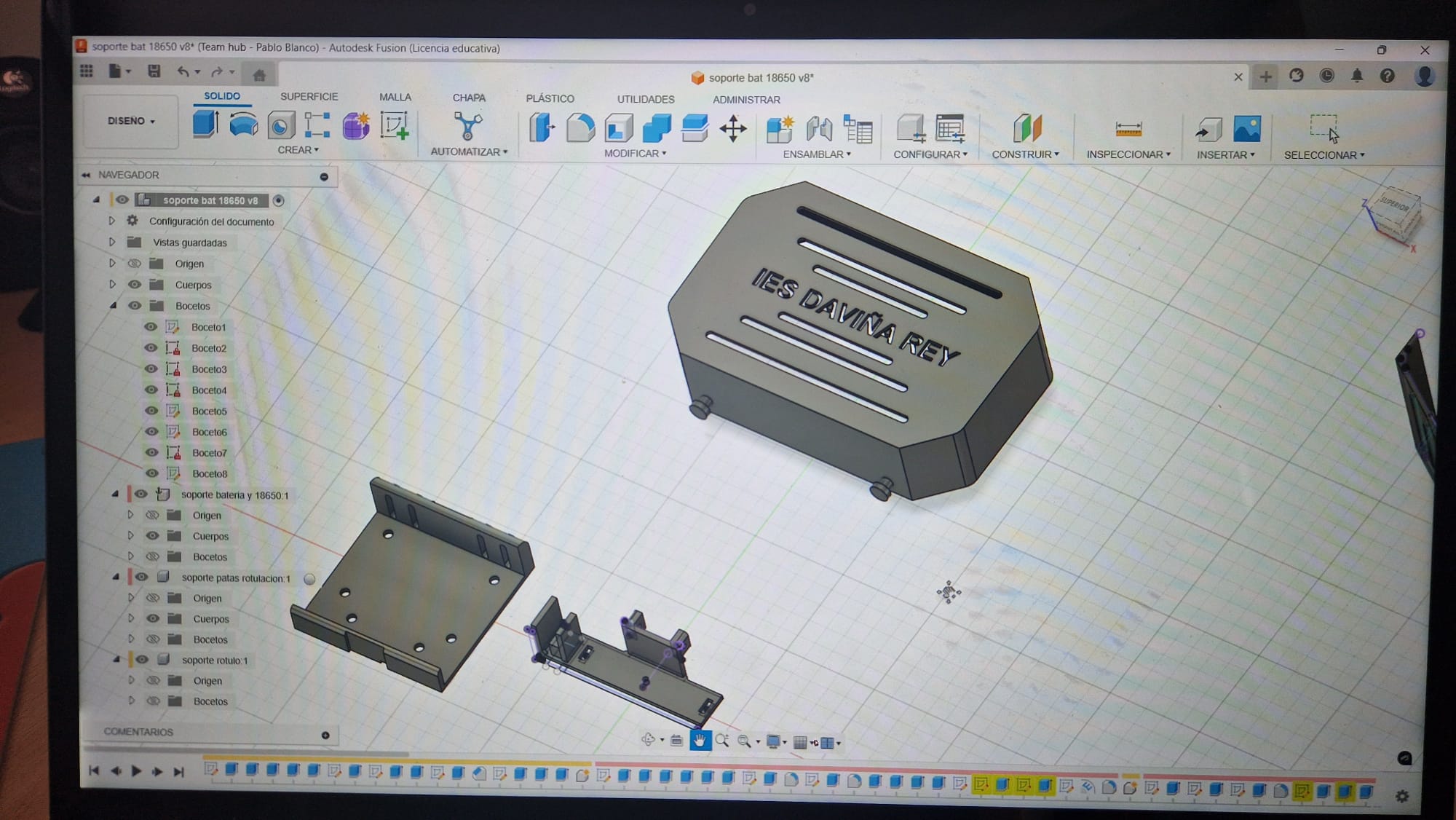Image resolution: width=1456 pixels, height=820 pixels.
Task: Select the Create Sketch tool icon
Action: [394, 126]
